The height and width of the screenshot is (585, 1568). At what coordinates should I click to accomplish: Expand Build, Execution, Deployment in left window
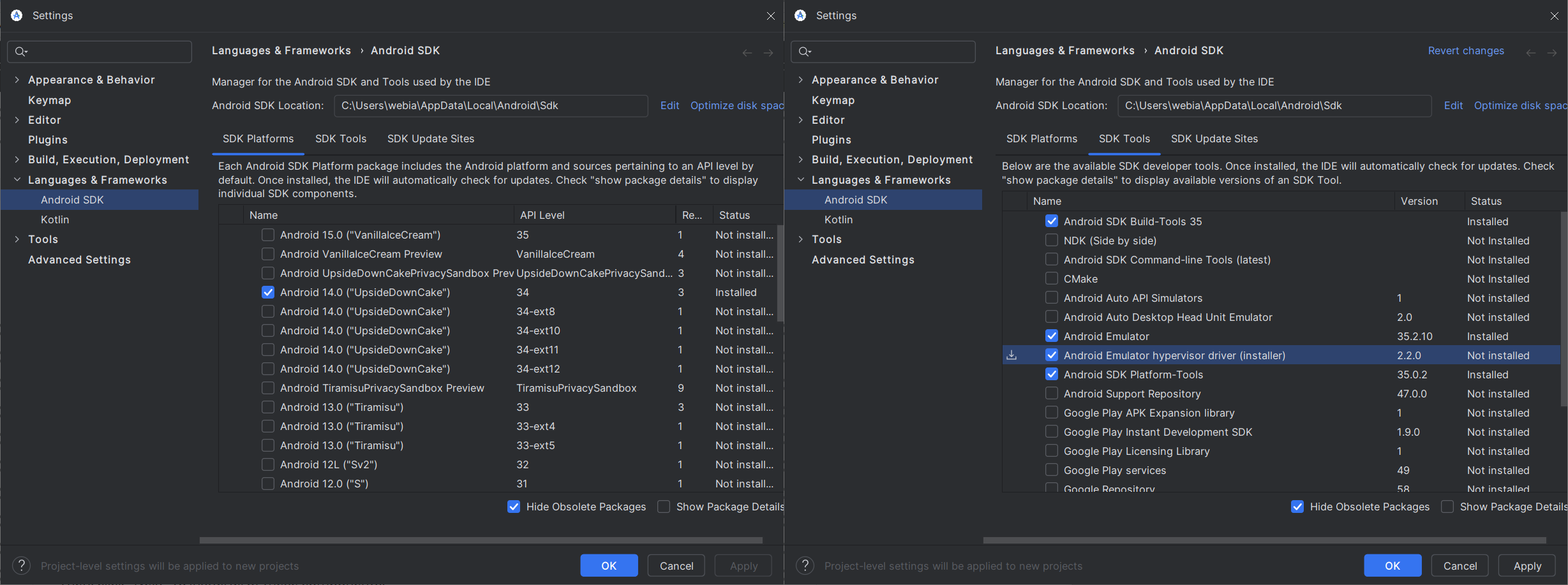click(17, 159)
